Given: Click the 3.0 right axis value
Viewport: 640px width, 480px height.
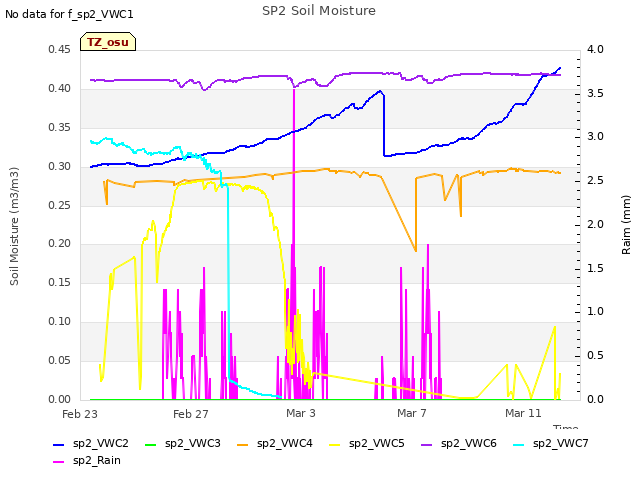Looking at the screenshot, I should click(595, 136).
